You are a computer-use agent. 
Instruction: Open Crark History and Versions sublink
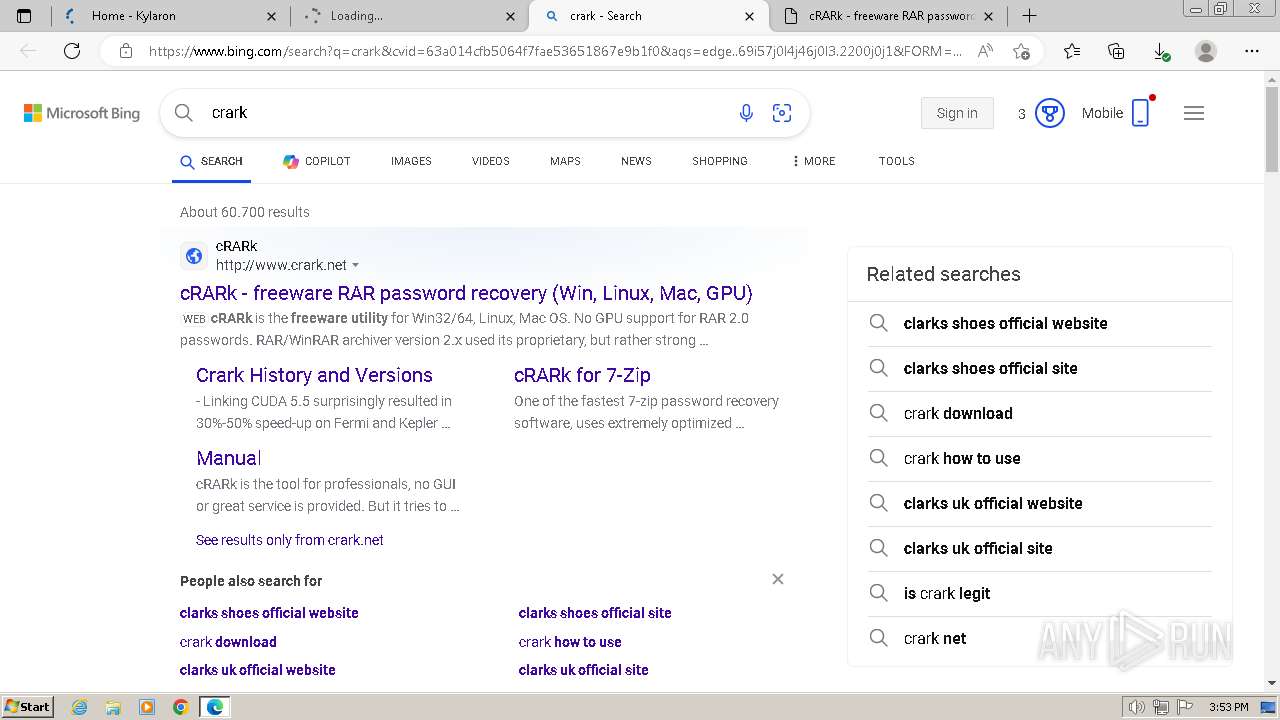click(x=314, y=375)
